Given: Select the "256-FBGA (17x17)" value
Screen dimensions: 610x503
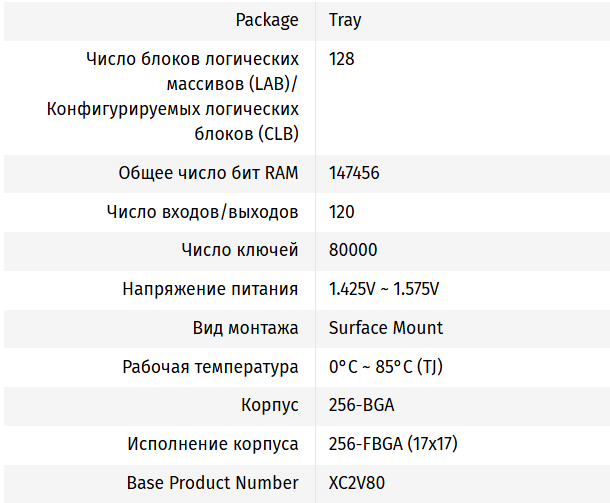Looking at the screenshot, I should click(x=393, y=444).
